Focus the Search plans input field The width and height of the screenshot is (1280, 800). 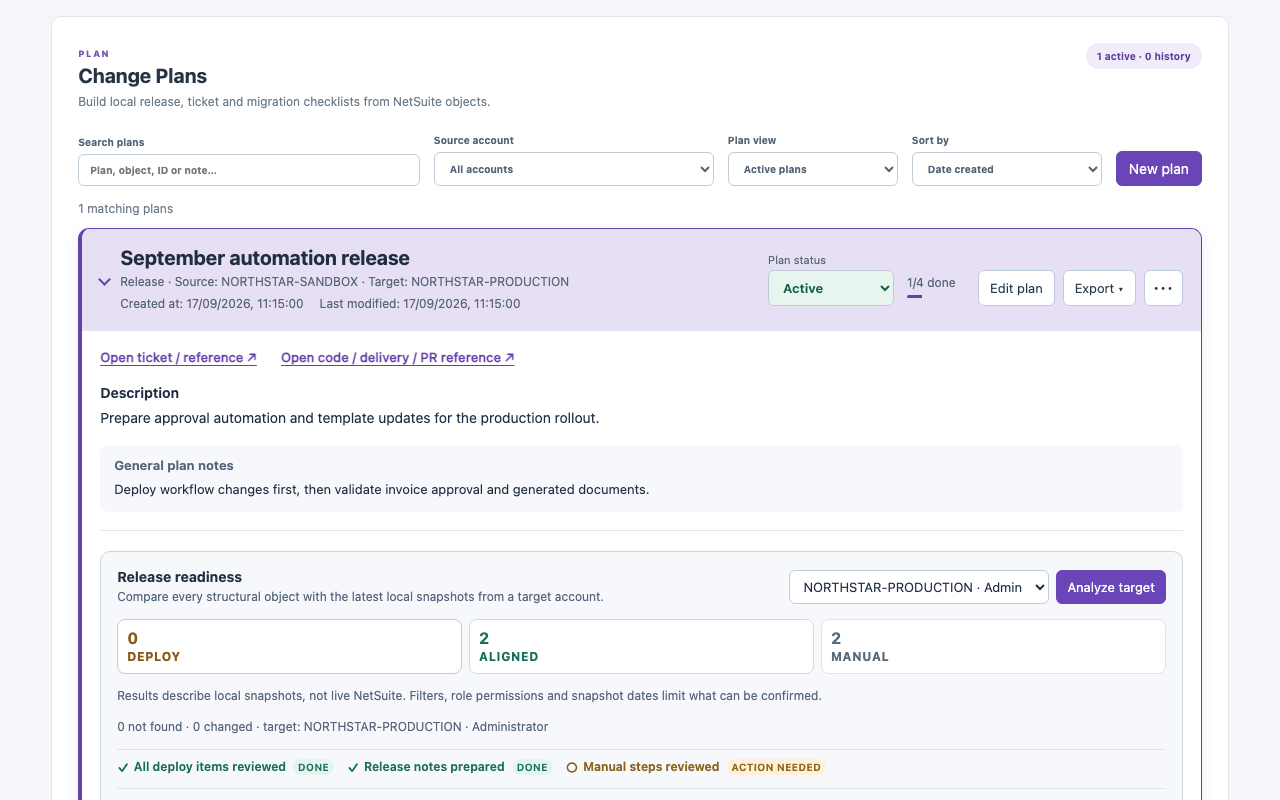point(249,170)
